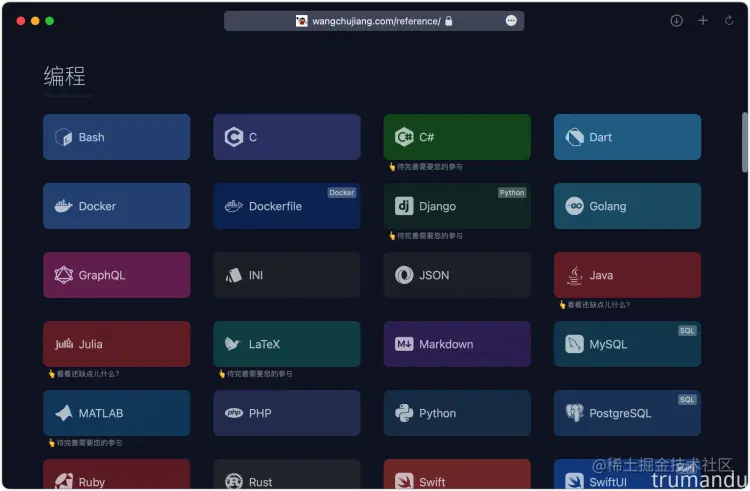Click the Golang gopher icon
This screenshot has width=750, height=491.
coord(574,206)
